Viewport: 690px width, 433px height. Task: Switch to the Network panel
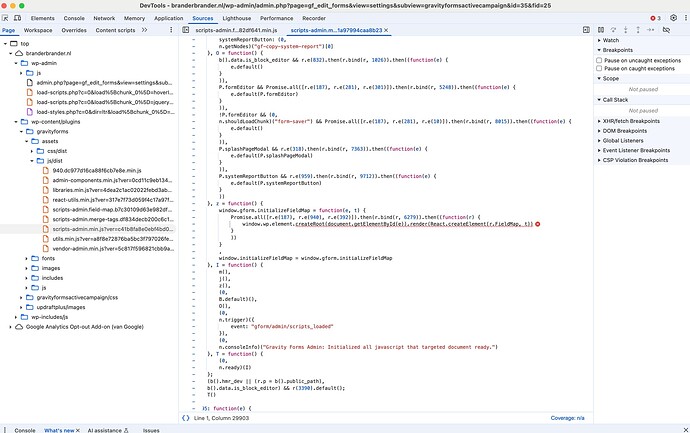[104, 18]
